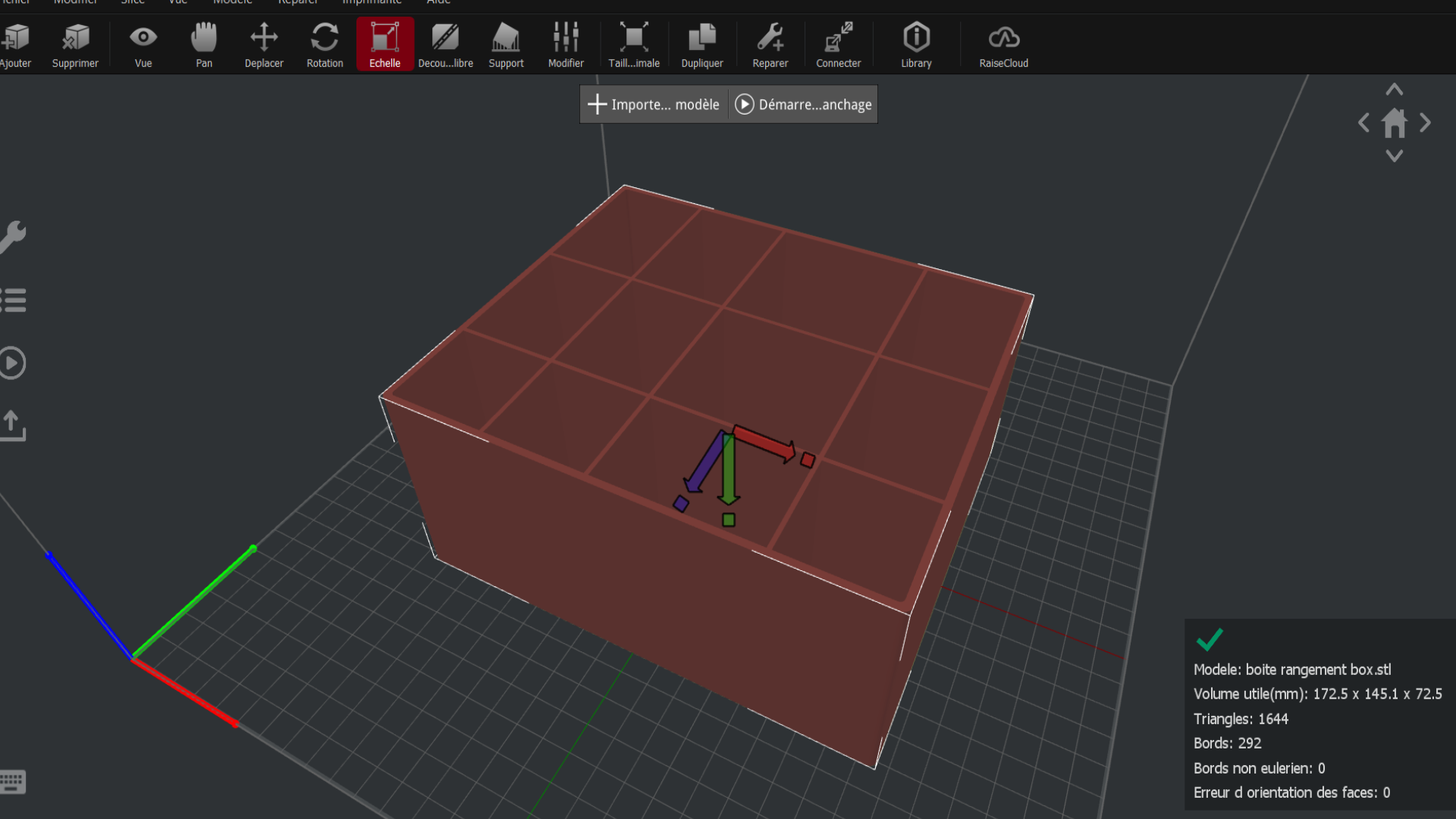Open the Imprimante menu
This screenshot has width=1456, height=819.
point(372,2)
